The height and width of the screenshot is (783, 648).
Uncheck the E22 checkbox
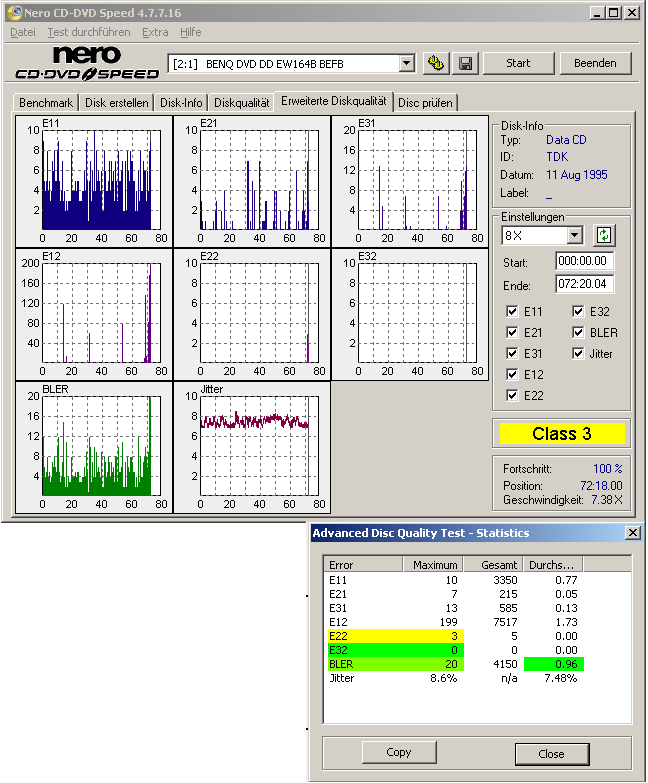(512, 395)
